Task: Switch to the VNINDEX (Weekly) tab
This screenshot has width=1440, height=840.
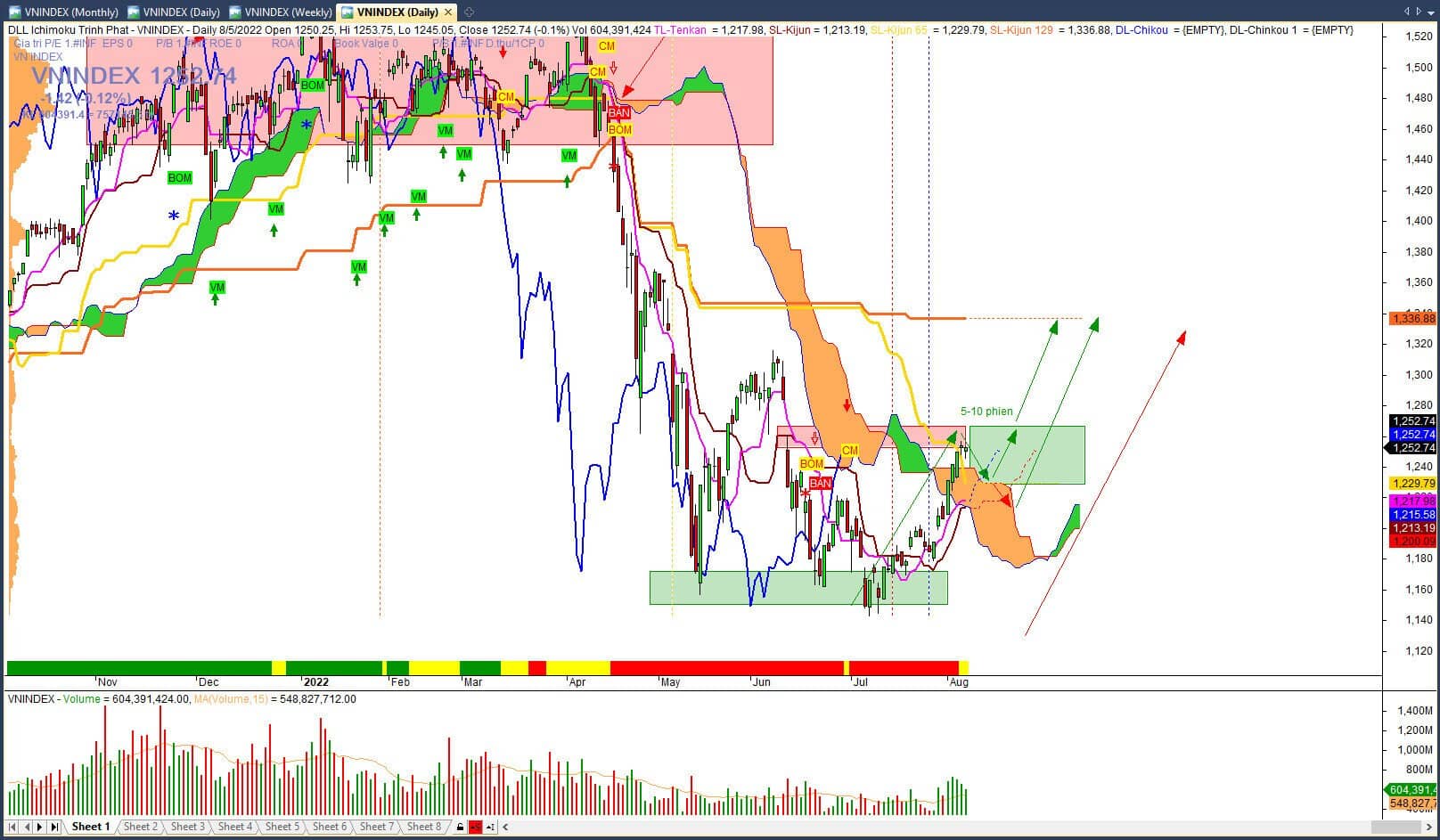Action: (x=280, y=12)
